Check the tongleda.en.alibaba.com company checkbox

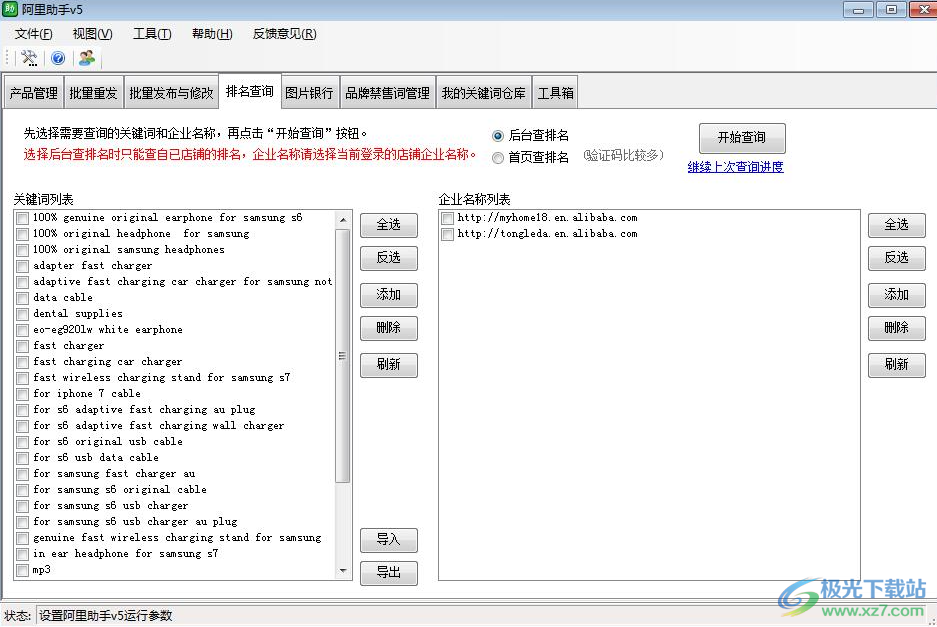tap(447, 234)
